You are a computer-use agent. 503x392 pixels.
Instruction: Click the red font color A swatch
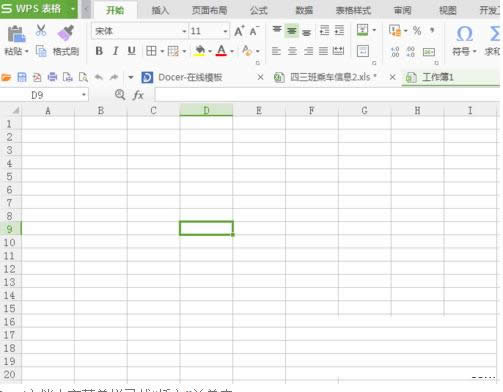point(221,51)
